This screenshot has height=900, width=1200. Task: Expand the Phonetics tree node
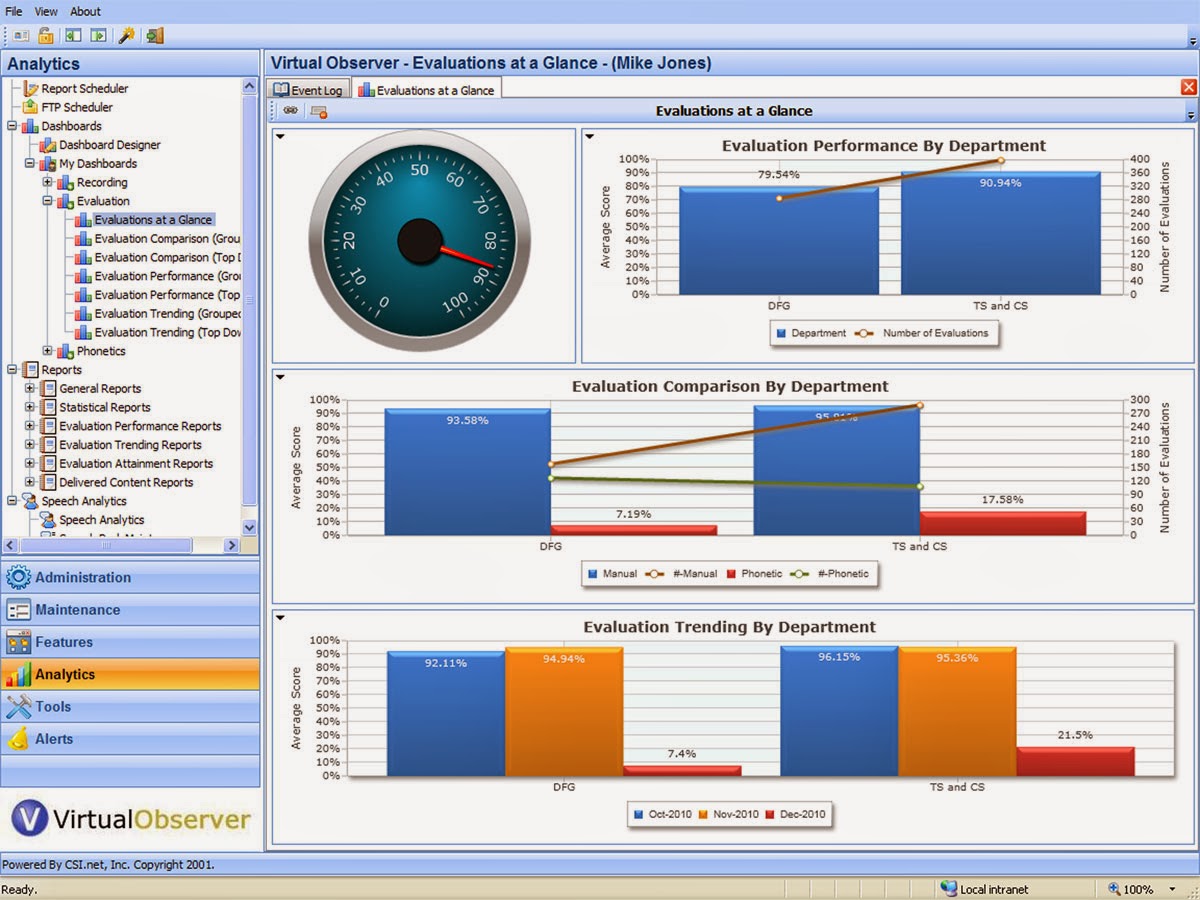pos(48,351)
